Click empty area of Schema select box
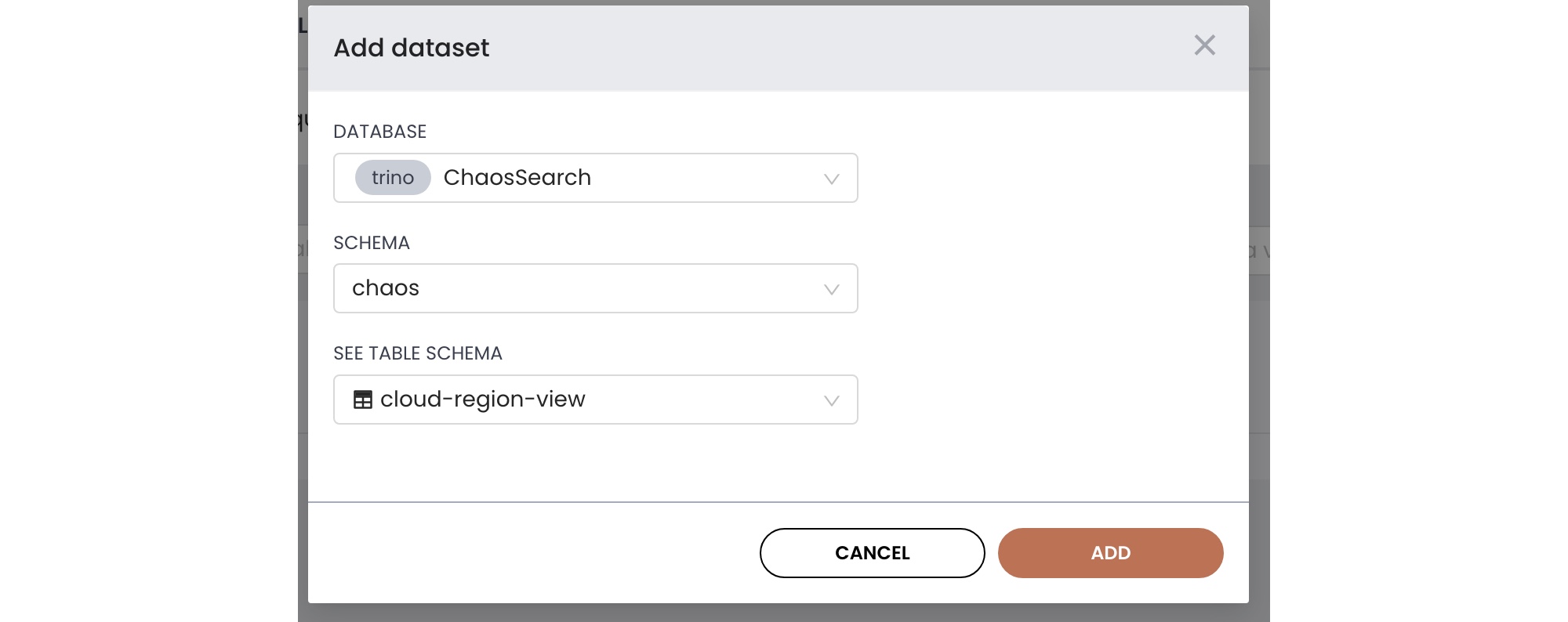Viewport: 1568px width, 622px height. [627, 288]
